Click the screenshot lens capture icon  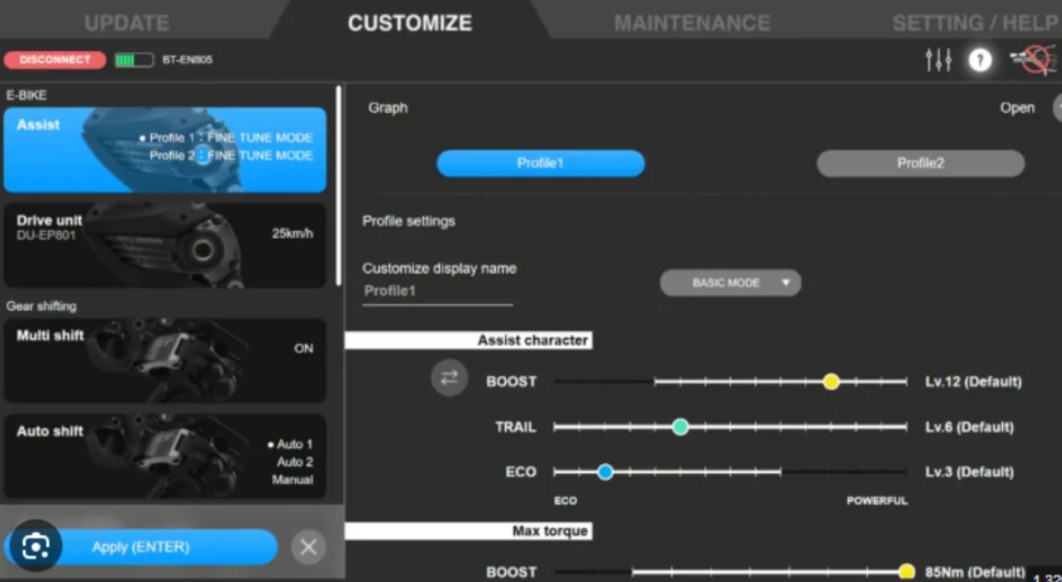point(36,546)
